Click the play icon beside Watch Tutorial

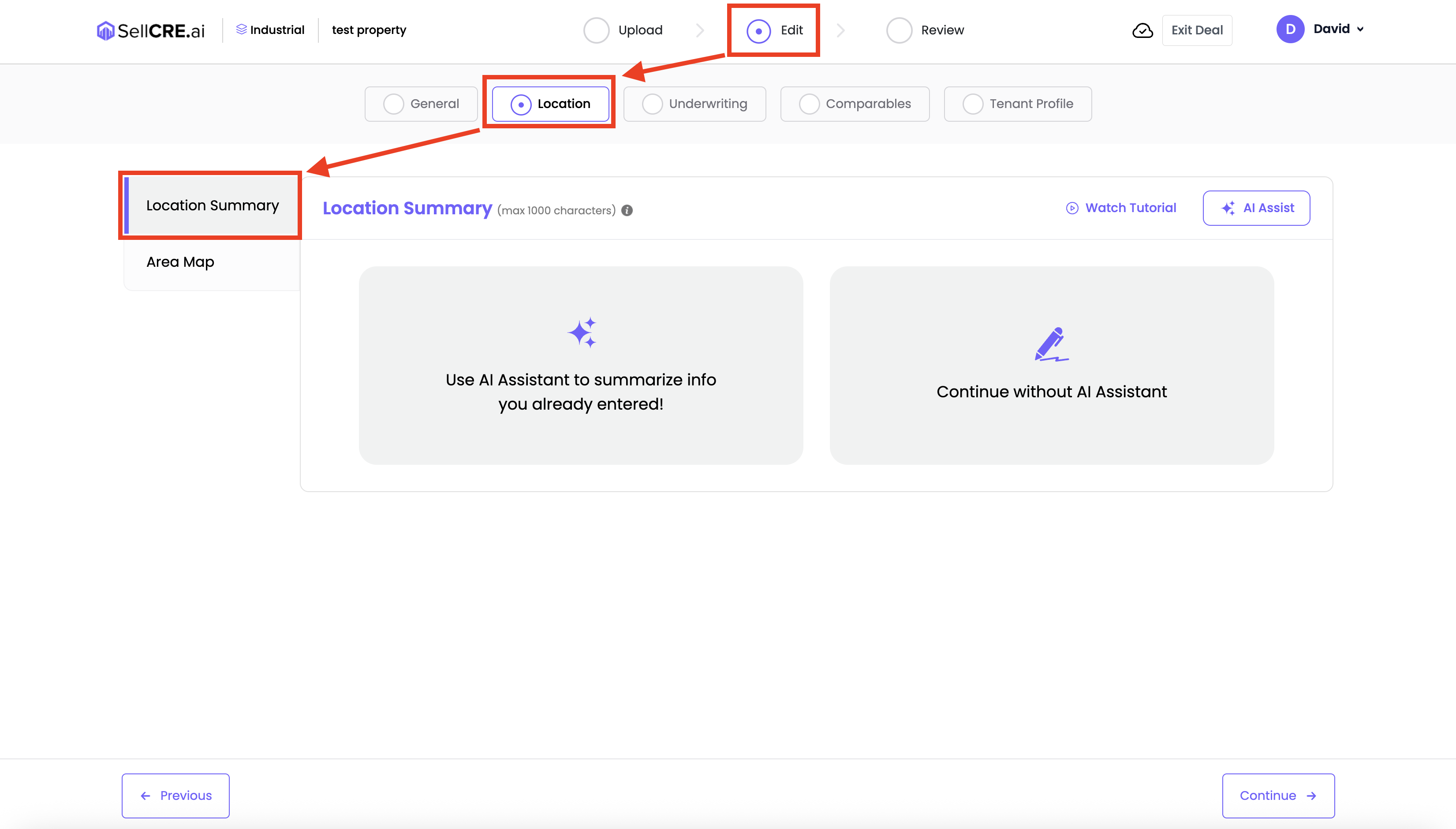[1072, 209]
